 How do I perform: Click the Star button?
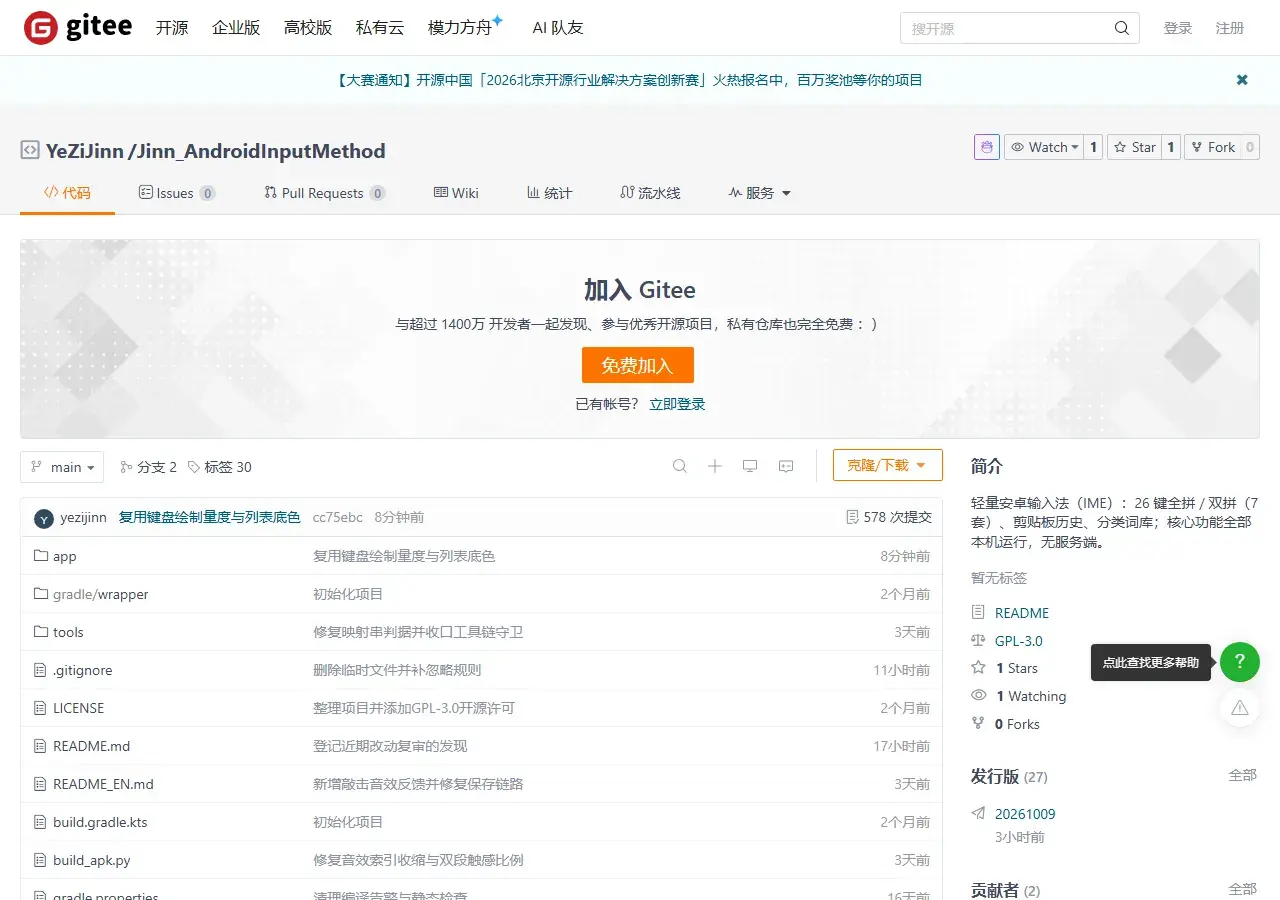click(x=1134, y=147)
